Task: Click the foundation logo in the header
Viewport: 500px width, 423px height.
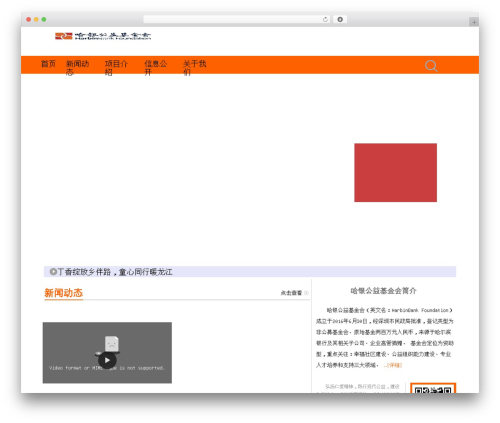Action: click(x=103, y=36)
